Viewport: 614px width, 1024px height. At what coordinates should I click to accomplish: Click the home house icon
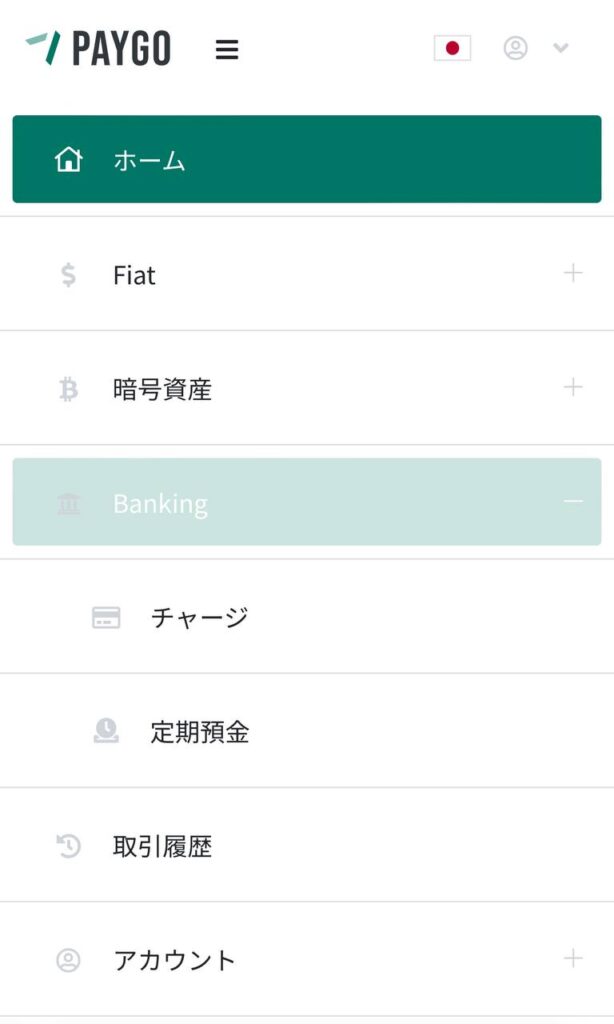coord(68,160)
